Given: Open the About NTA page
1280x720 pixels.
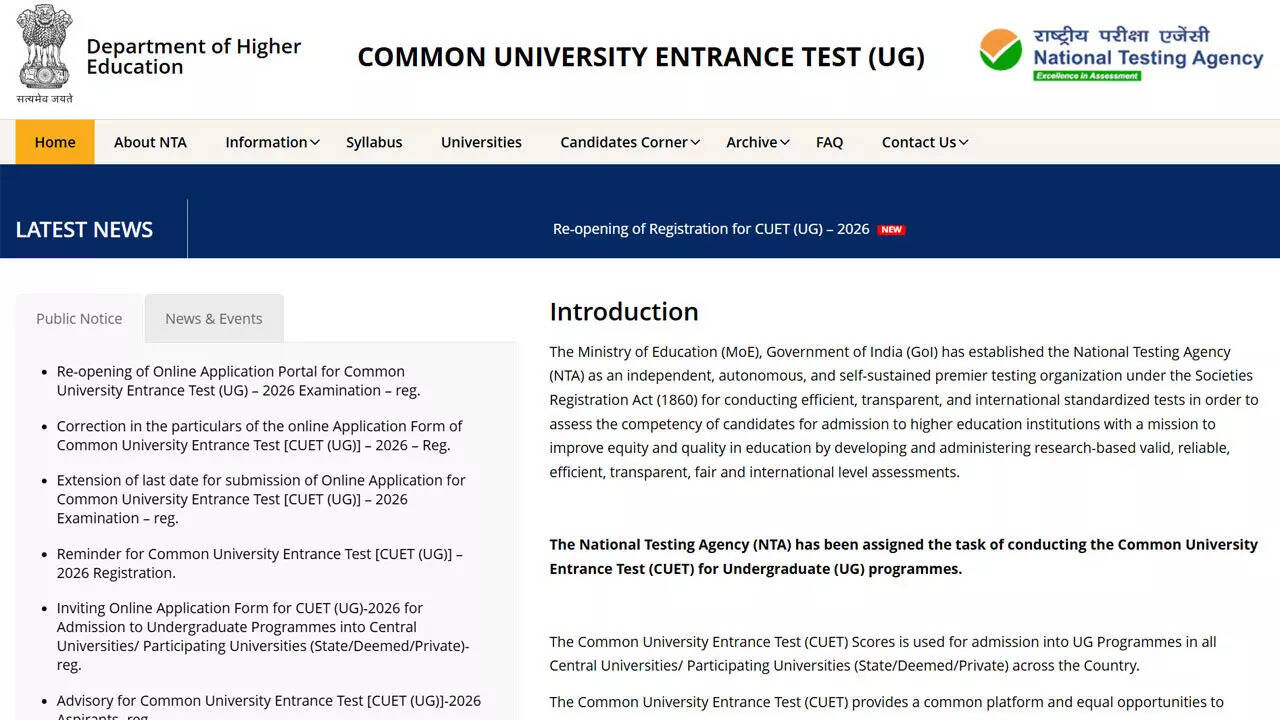Looking at the screenshot, I should pos(149,142).
